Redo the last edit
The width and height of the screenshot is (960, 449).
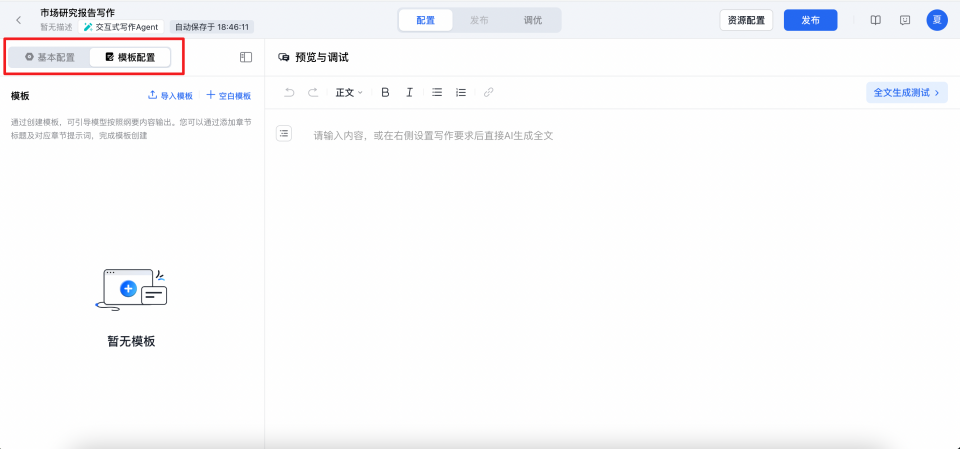[313, 92]
